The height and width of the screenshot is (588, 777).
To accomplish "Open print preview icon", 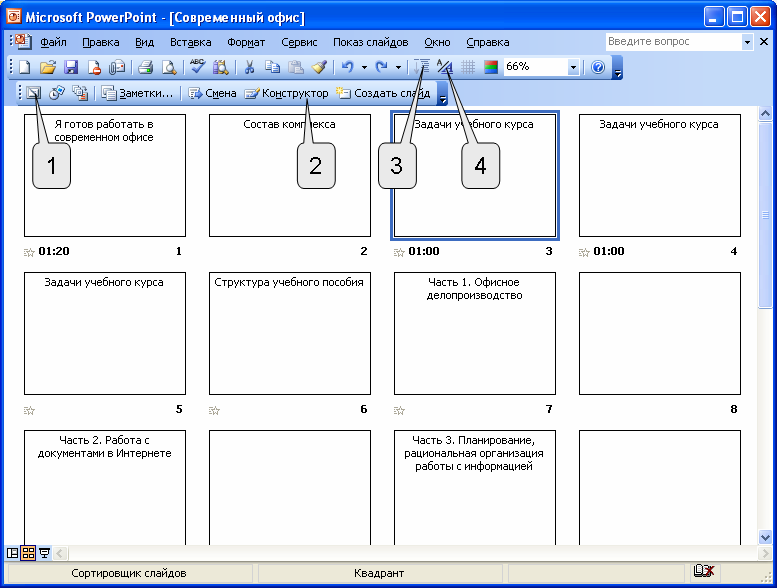I will (169, 66).
